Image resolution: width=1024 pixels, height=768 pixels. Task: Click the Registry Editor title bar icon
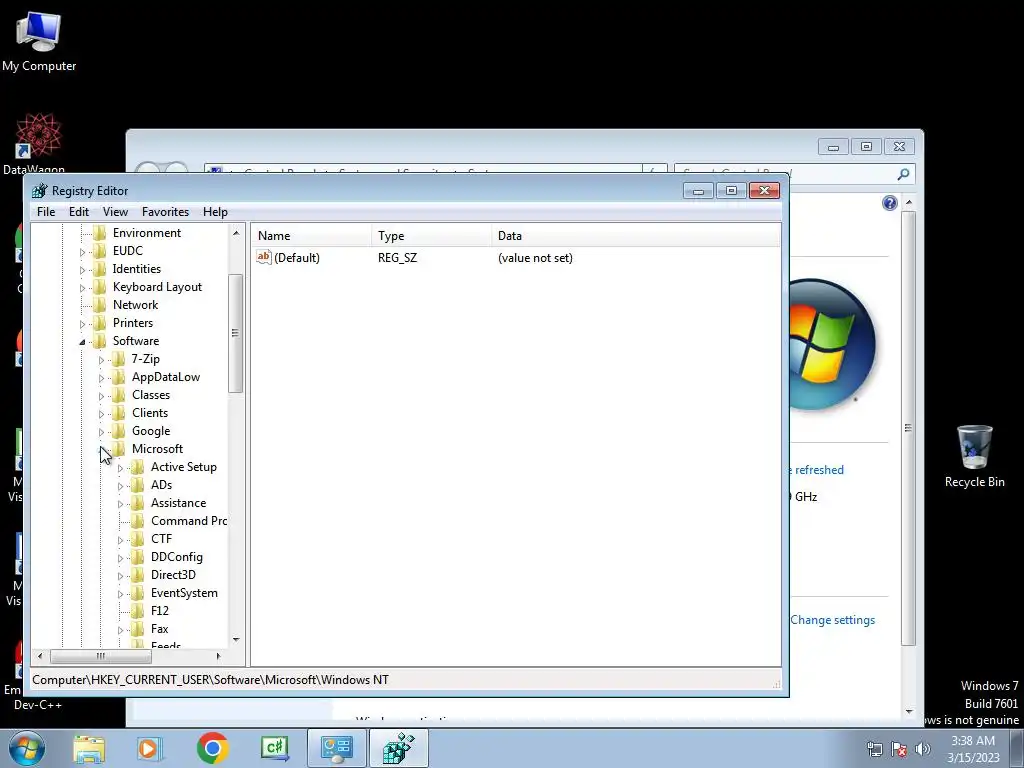coord(40,191)
